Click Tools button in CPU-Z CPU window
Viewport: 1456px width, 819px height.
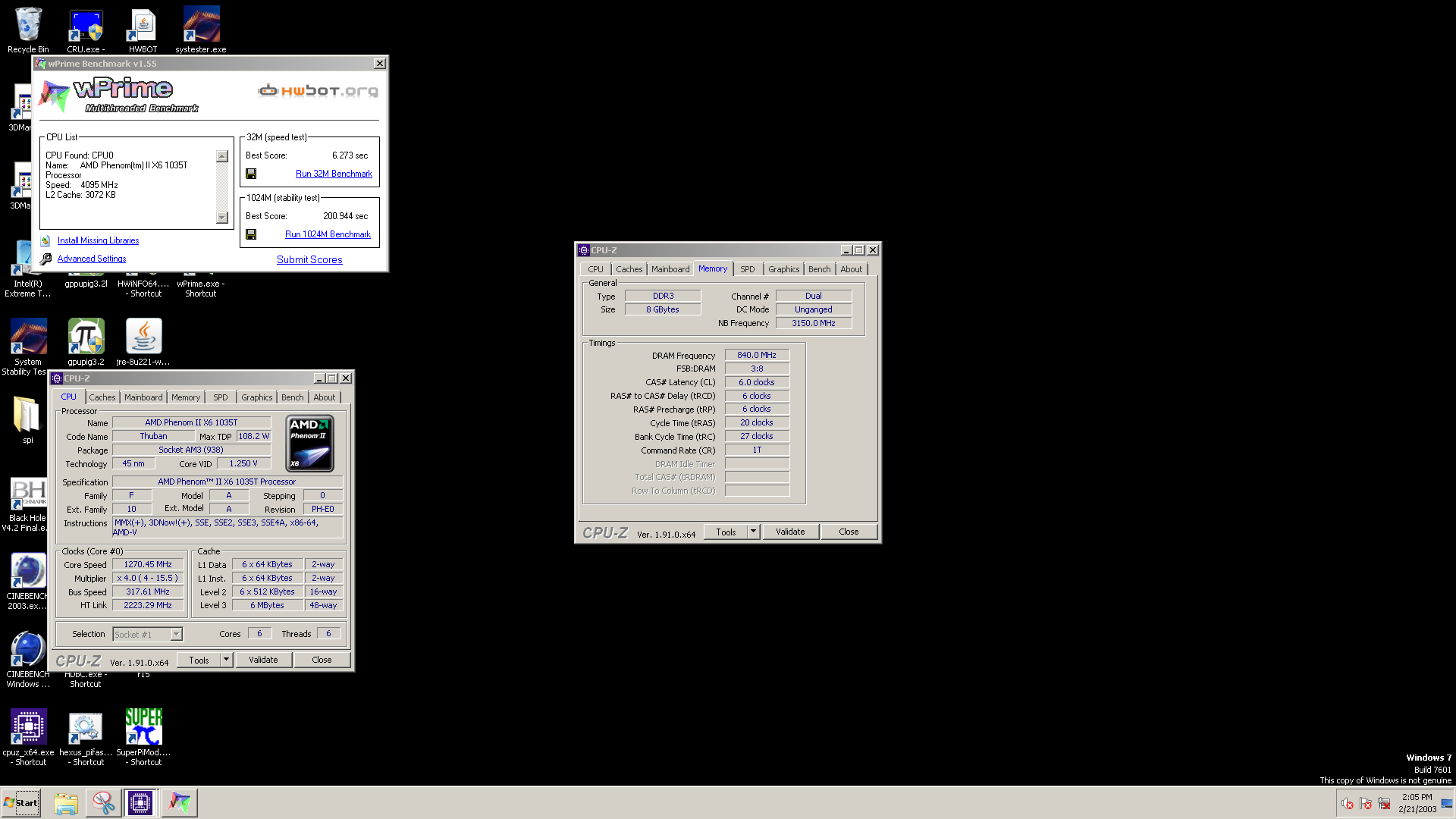199,660
